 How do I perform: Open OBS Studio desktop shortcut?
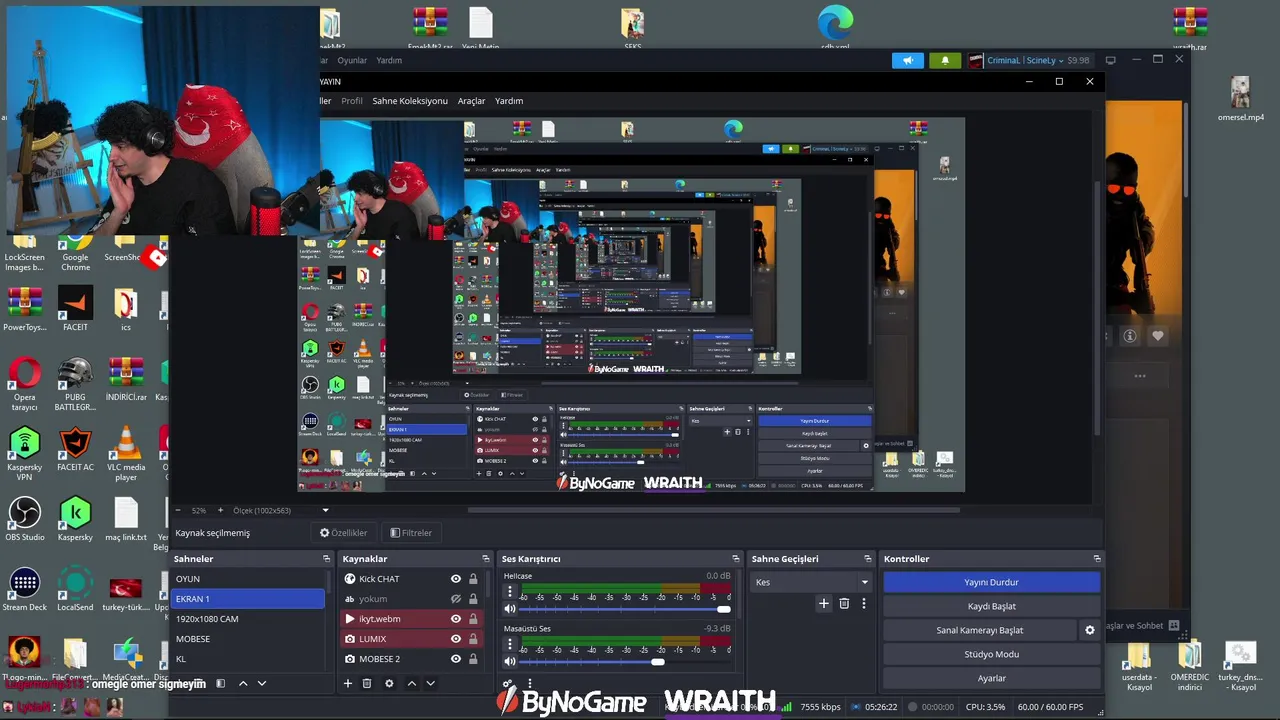[25, 520]
